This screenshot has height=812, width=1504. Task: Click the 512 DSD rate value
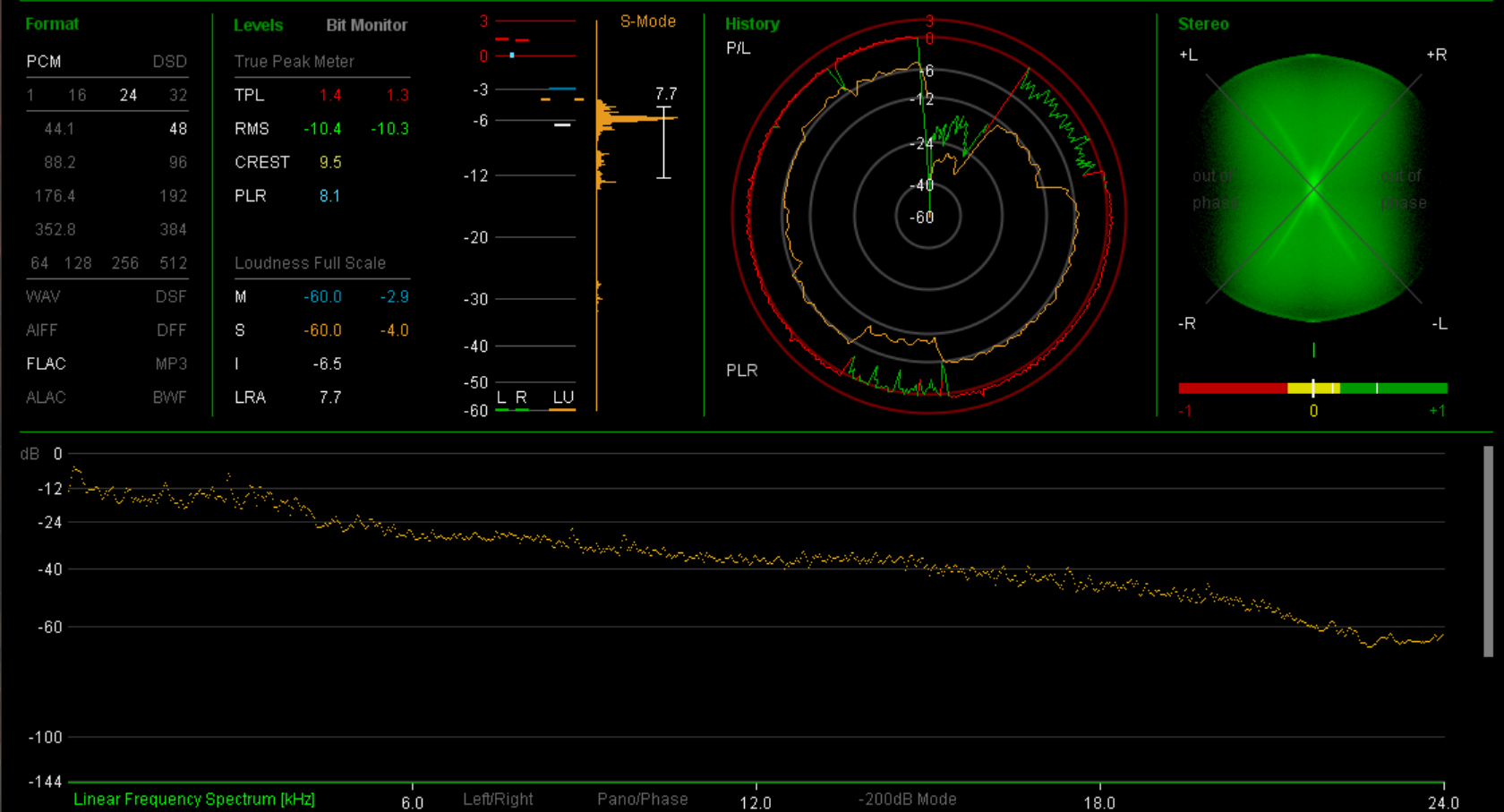(173, 263)
